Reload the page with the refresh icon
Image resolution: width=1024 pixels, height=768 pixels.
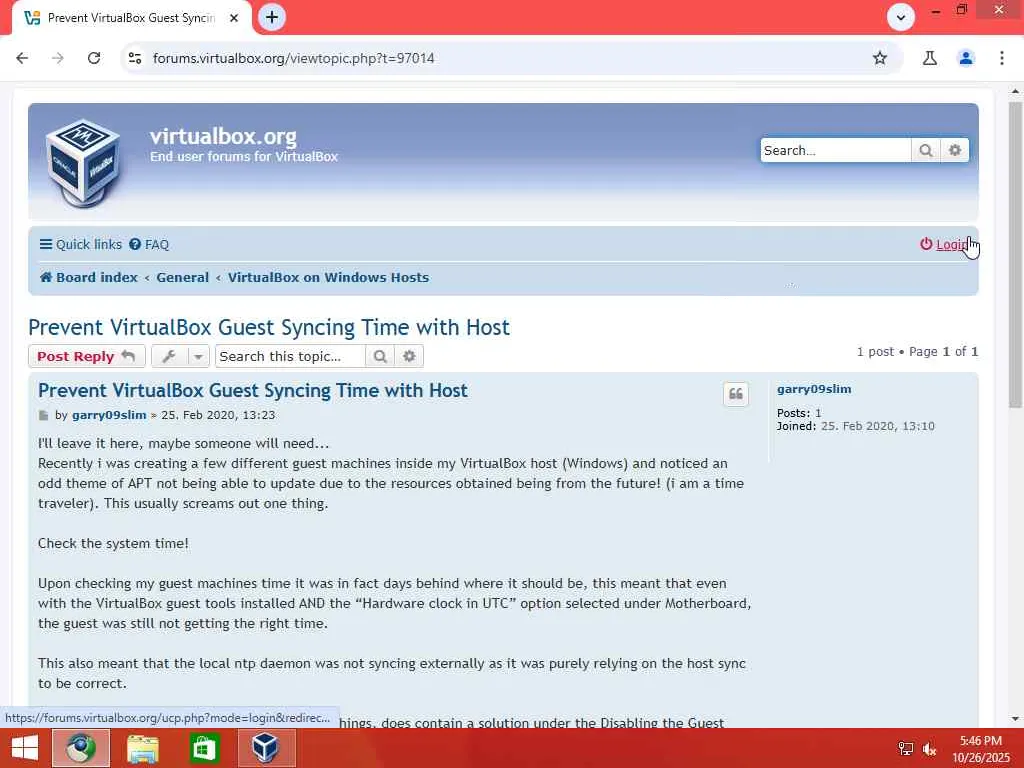pyautogui.click(x=94, y=58)
